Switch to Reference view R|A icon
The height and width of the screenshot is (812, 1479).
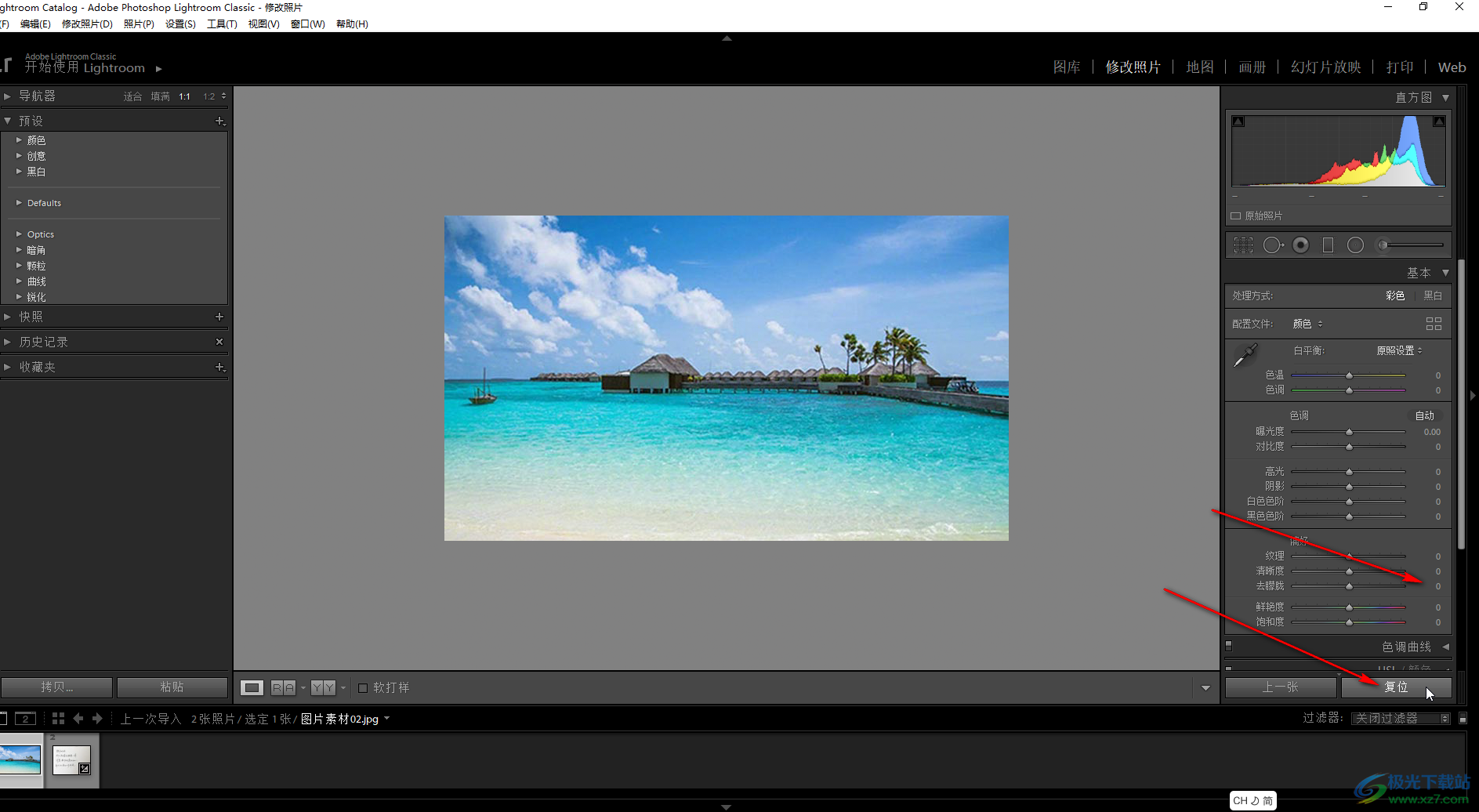pyautogui.click(x=283, y=687)
